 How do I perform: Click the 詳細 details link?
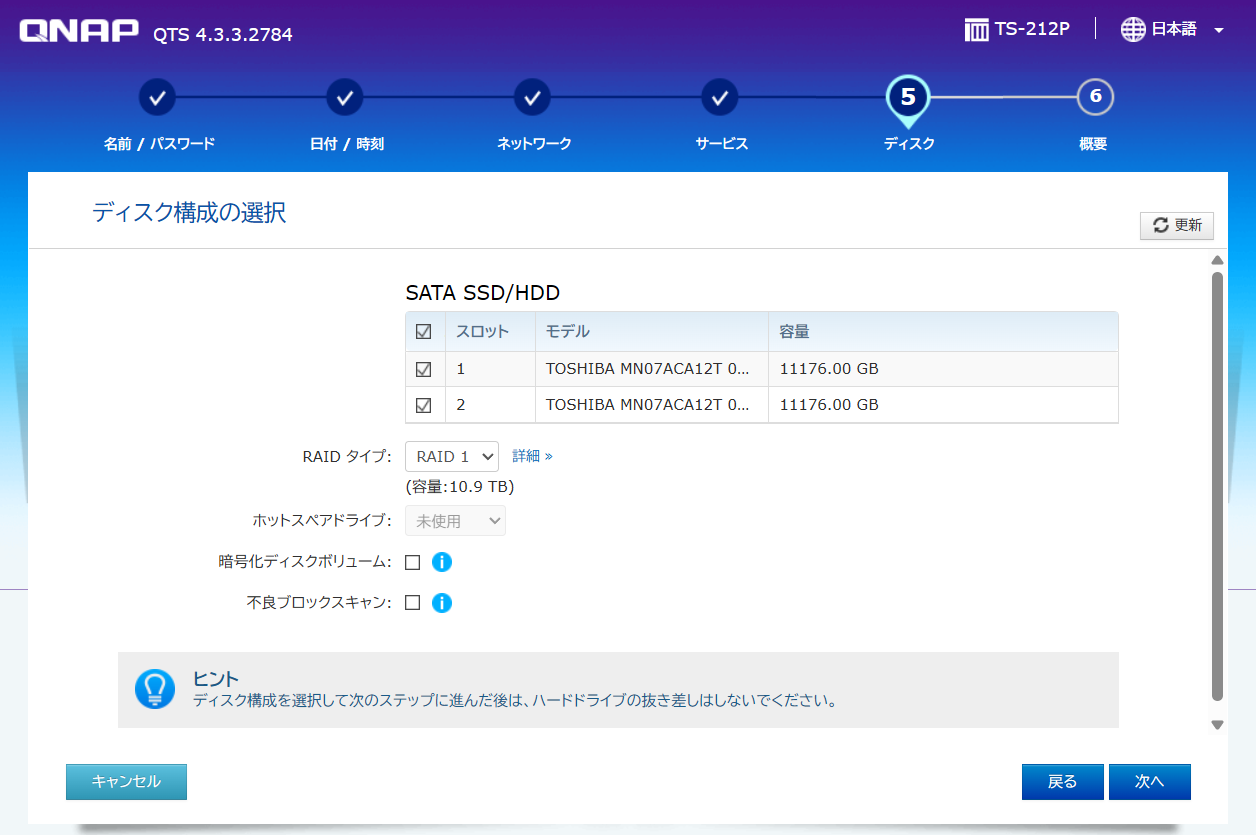532,456
